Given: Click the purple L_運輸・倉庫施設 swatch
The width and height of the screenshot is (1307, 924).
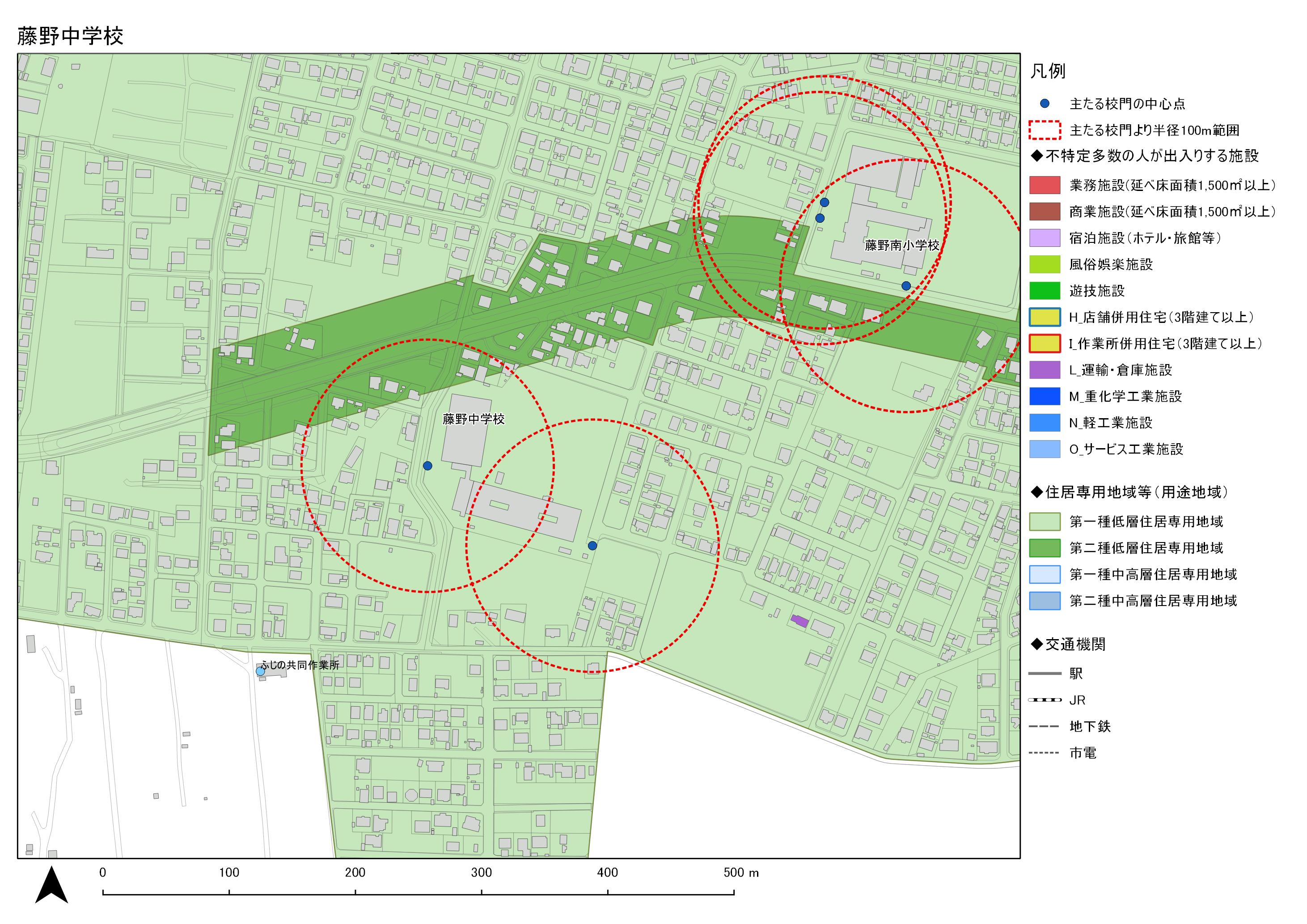Looking at the screenshot, I should pos(1045,370).
